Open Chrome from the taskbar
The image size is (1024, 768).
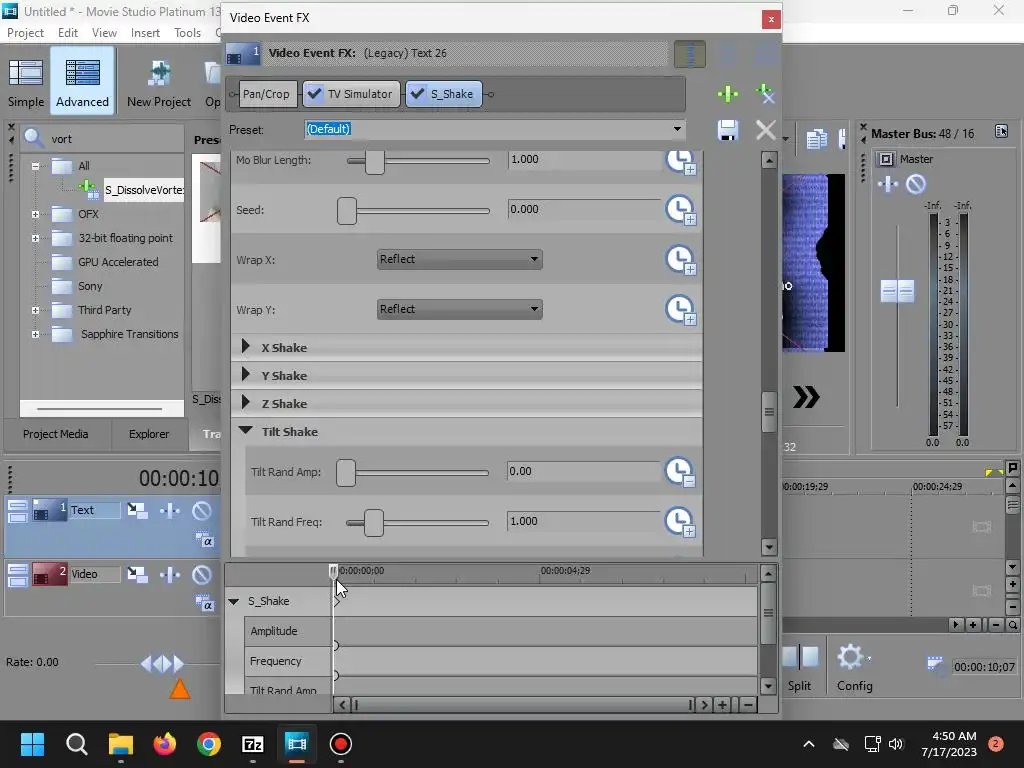click(x=209, y=744)
